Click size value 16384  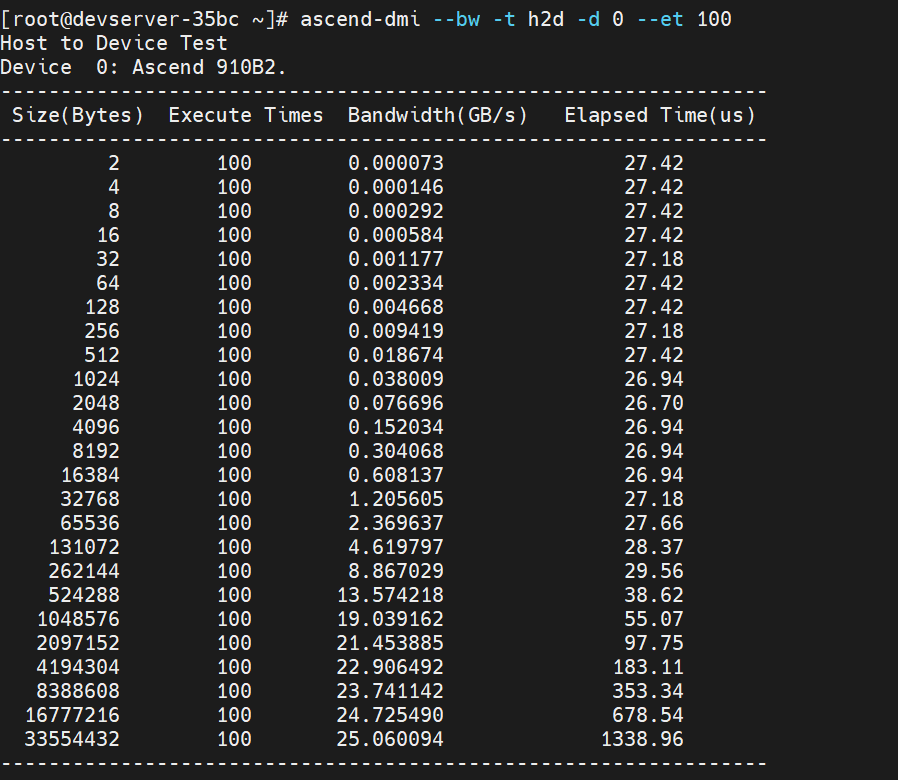tap(90, 475)
